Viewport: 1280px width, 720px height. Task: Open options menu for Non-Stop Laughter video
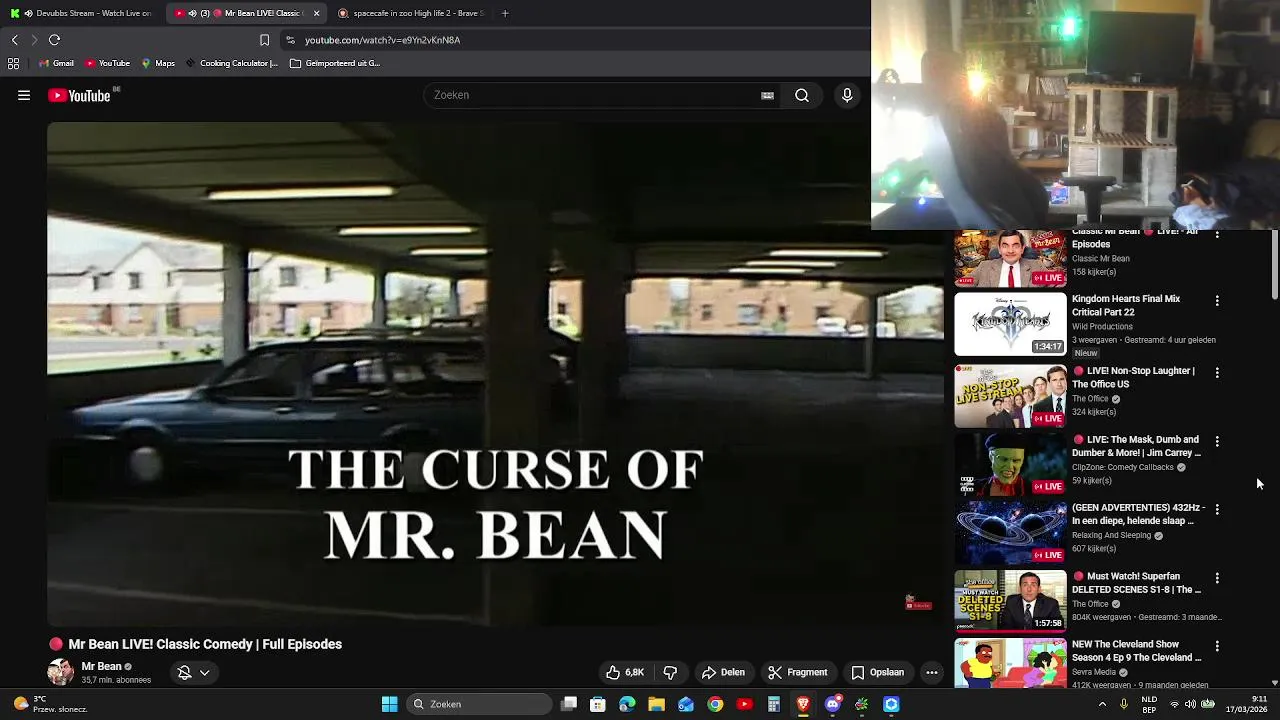(1217, 372)
